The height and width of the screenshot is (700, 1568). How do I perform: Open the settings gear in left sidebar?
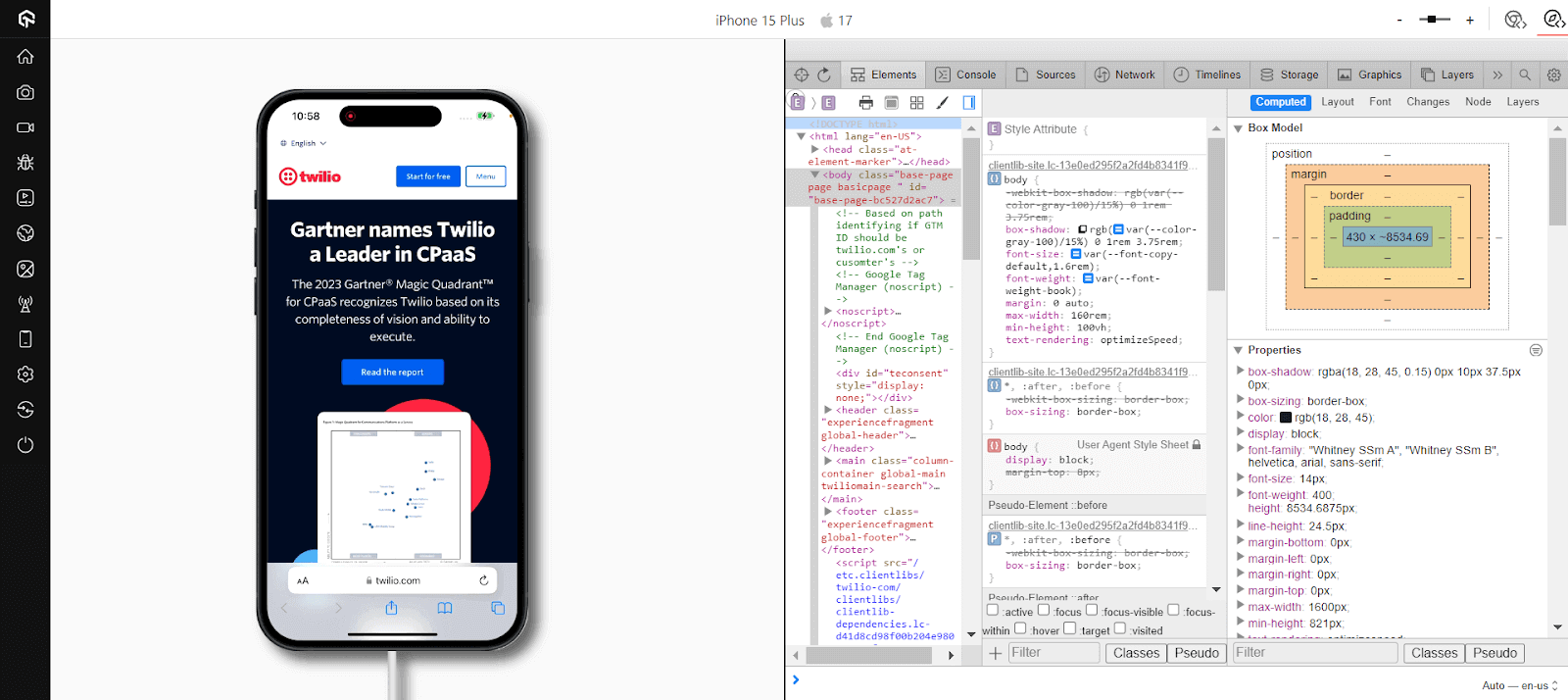point(25,375)
